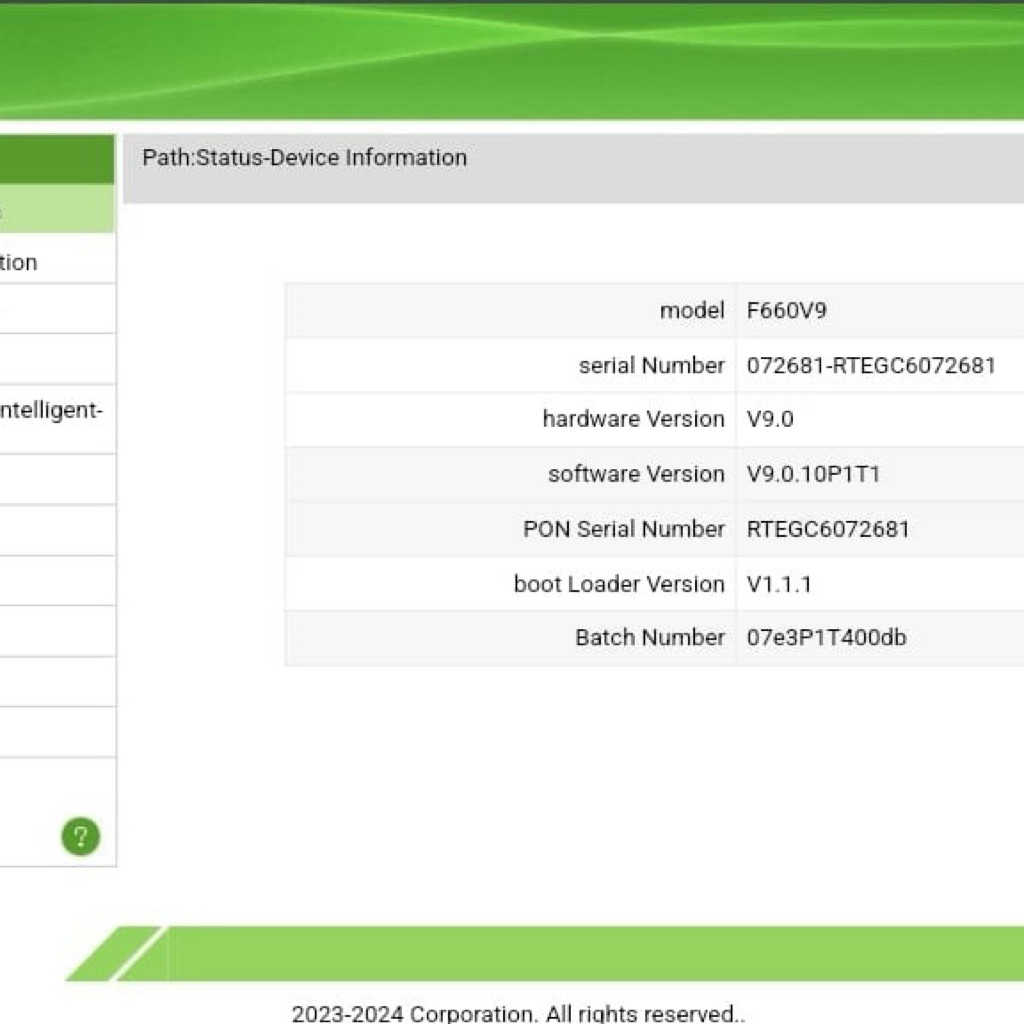Click the "Batch Number" row label
The height and width of the screenshot is (1024, 1024).
coord(650,637)
